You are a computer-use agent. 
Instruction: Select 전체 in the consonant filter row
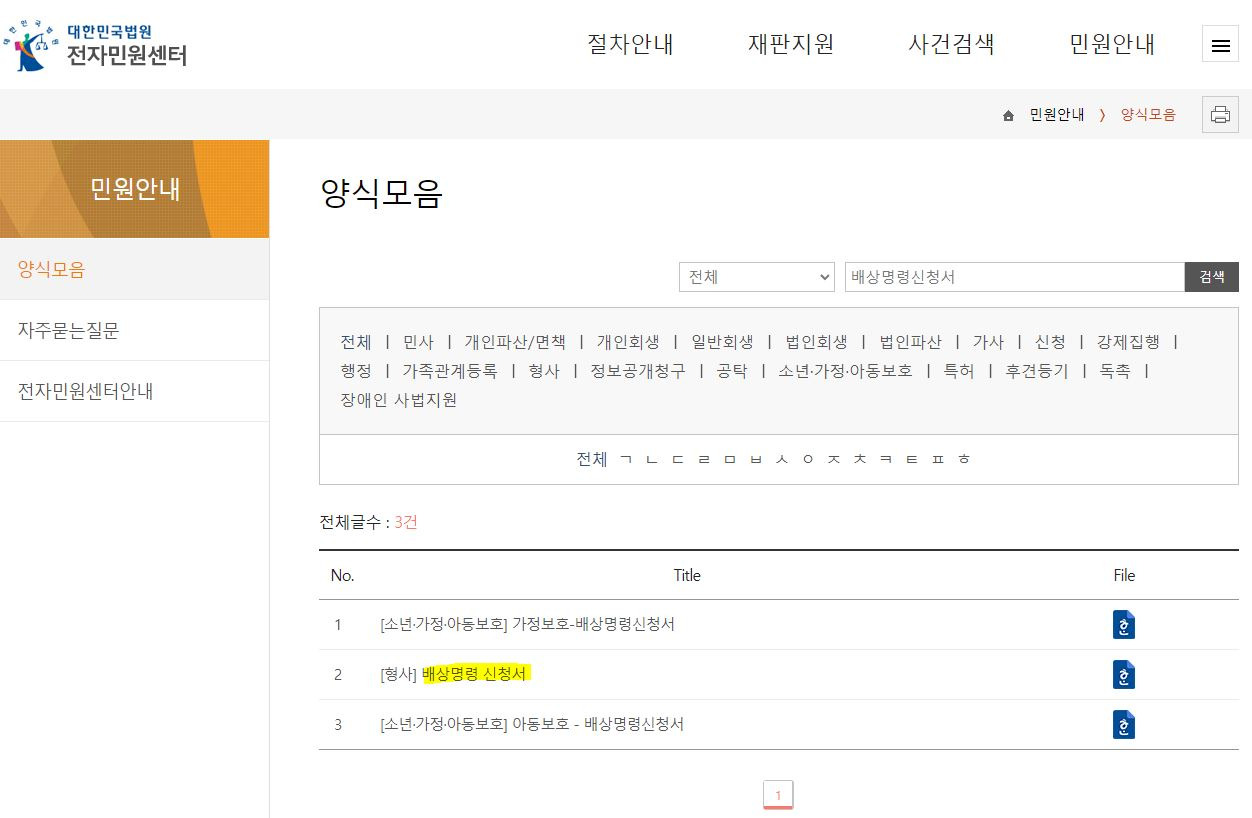click(591, 459)
